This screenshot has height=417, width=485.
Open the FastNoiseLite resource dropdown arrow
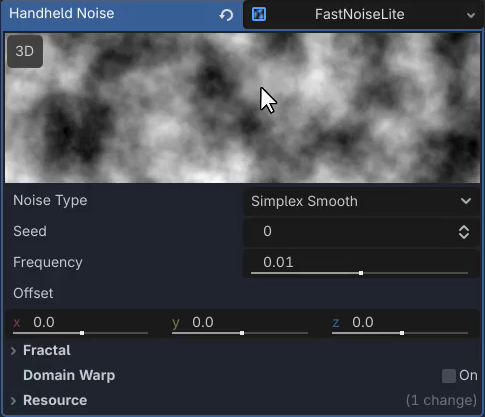[x=471, y=15]
